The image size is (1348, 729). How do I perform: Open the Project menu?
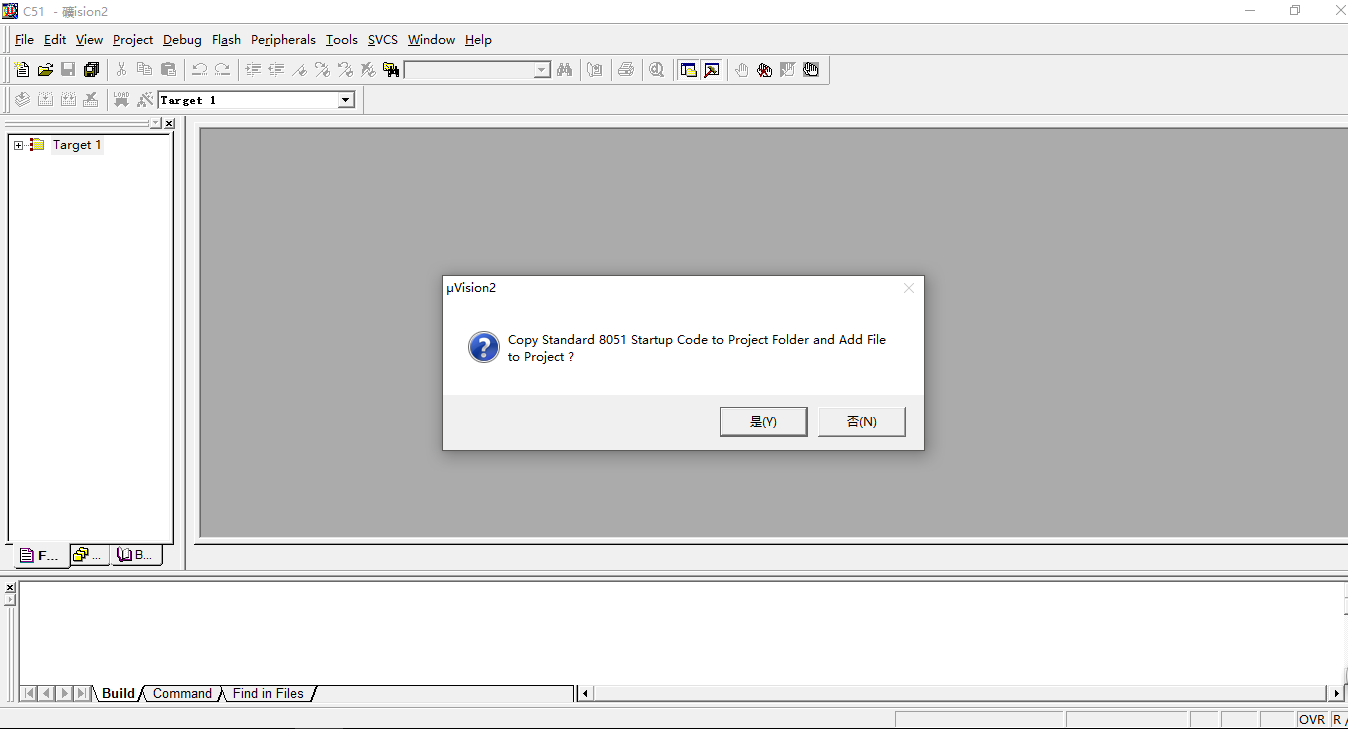click(x=133, y=40)
